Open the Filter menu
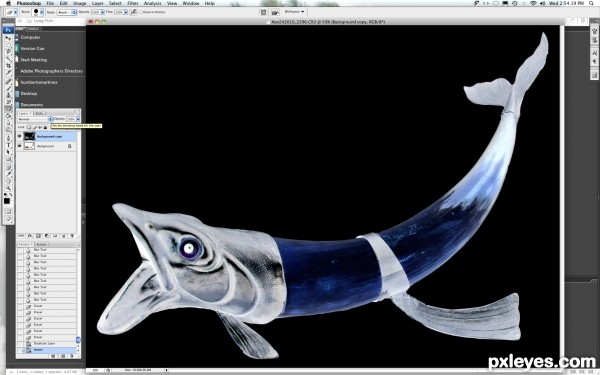The image size is (600, 375). [133, 3]
